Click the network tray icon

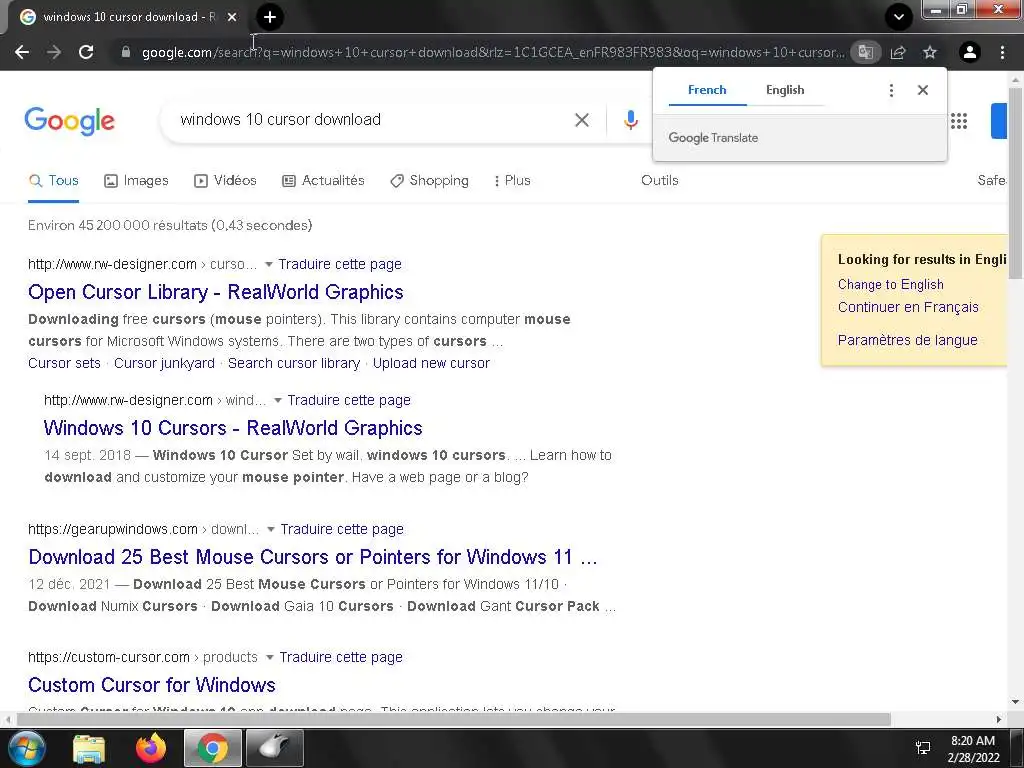[x=923, y=748]
